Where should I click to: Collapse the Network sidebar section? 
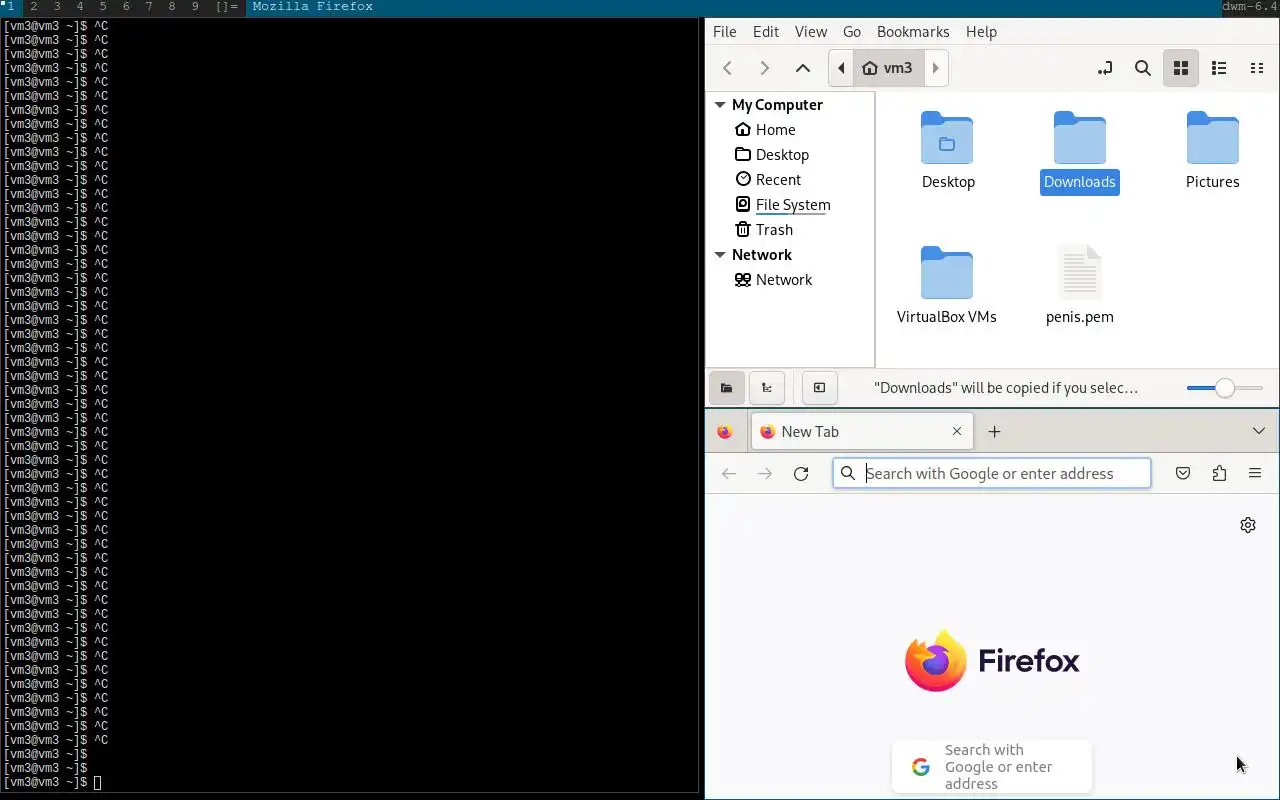point(720,255)
